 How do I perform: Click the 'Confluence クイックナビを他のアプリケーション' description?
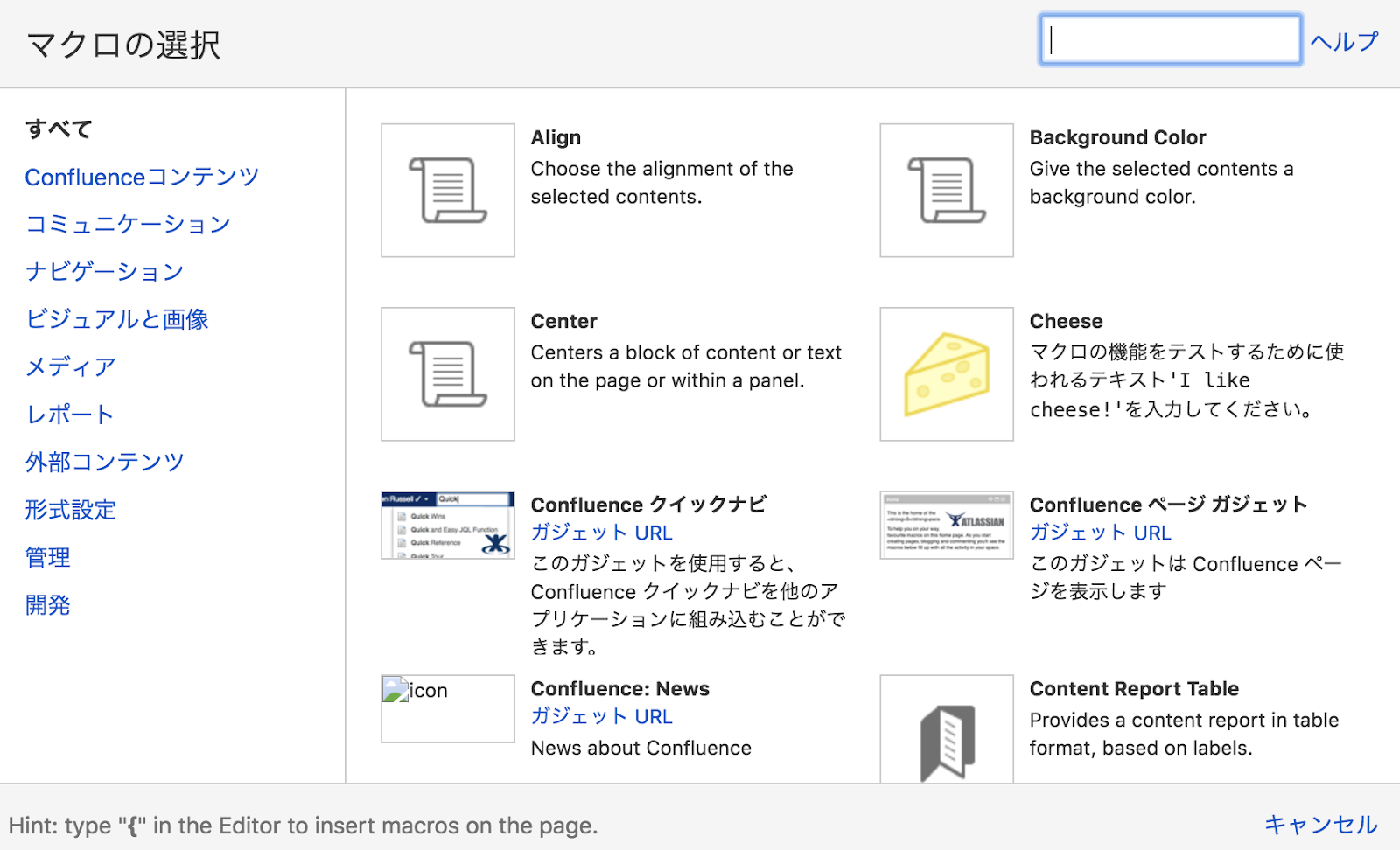click(688, 605)
